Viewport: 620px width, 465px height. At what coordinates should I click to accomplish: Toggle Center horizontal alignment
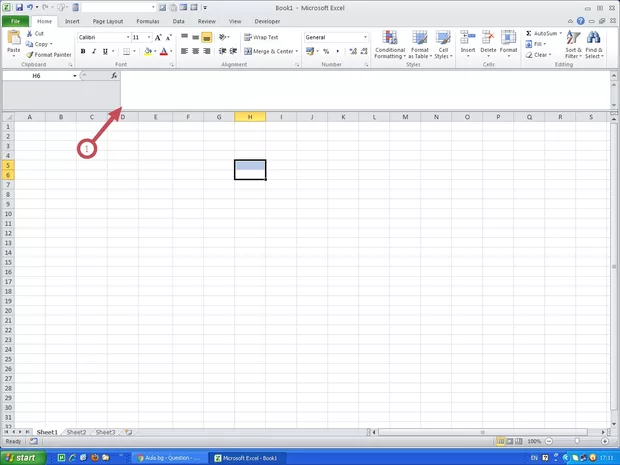[x=195, y=51]
